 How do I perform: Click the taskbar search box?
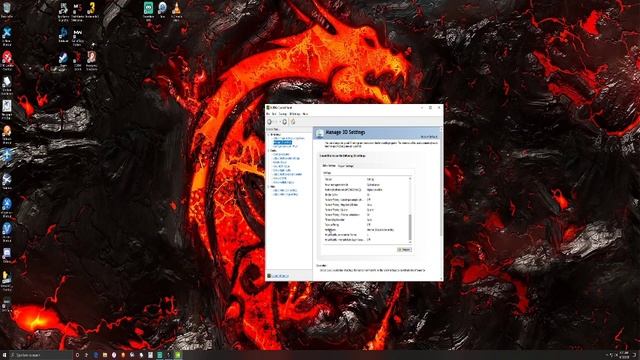(x=41, y=355)
